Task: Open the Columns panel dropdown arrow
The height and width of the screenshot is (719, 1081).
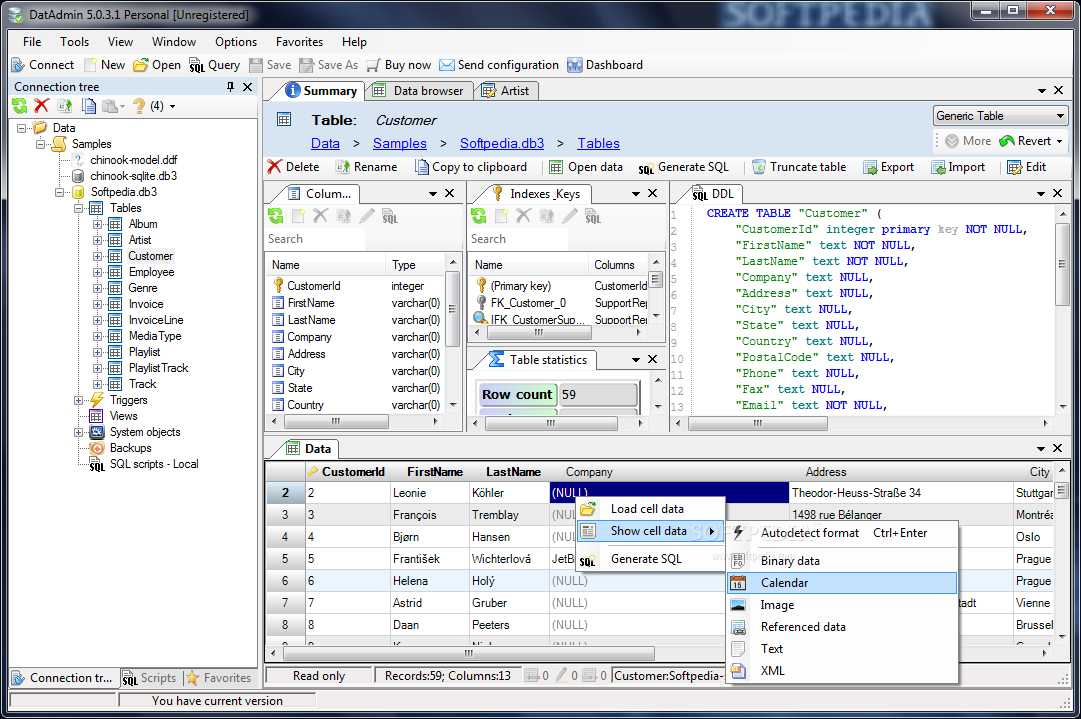Action: click(x=433, y=194)
